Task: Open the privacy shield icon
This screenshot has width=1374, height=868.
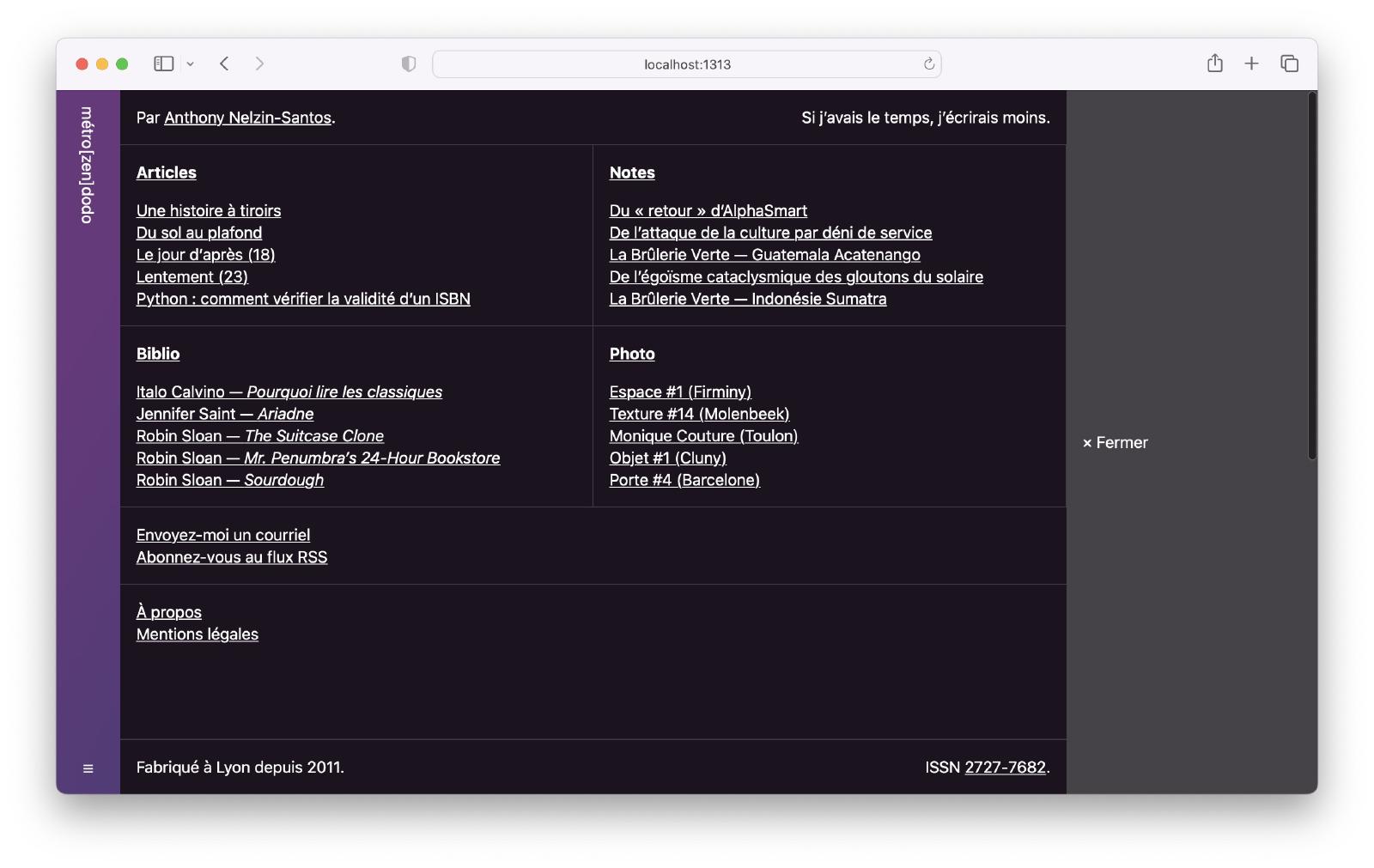Action: [x=409, y=64]
